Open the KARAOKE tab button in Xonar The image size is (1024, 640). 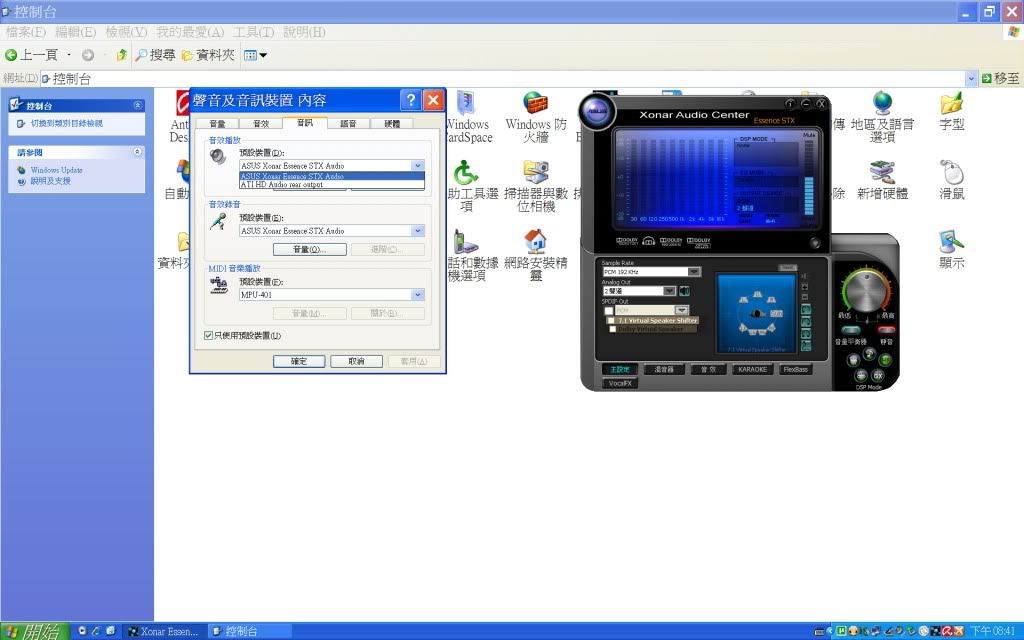click(x=752, y=370)
